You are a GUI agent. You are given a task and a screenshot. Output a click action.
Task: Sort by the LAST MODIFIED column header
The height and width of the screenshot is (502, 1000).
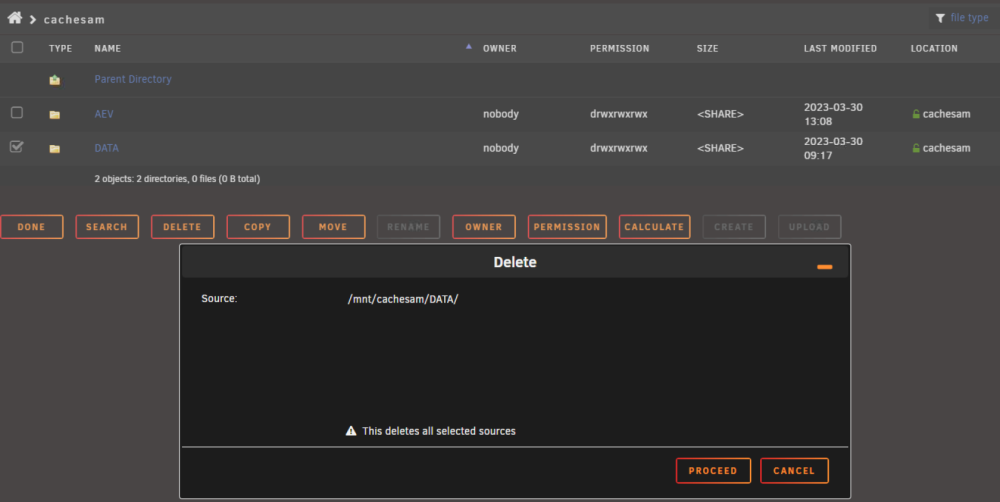coord(840,48)
